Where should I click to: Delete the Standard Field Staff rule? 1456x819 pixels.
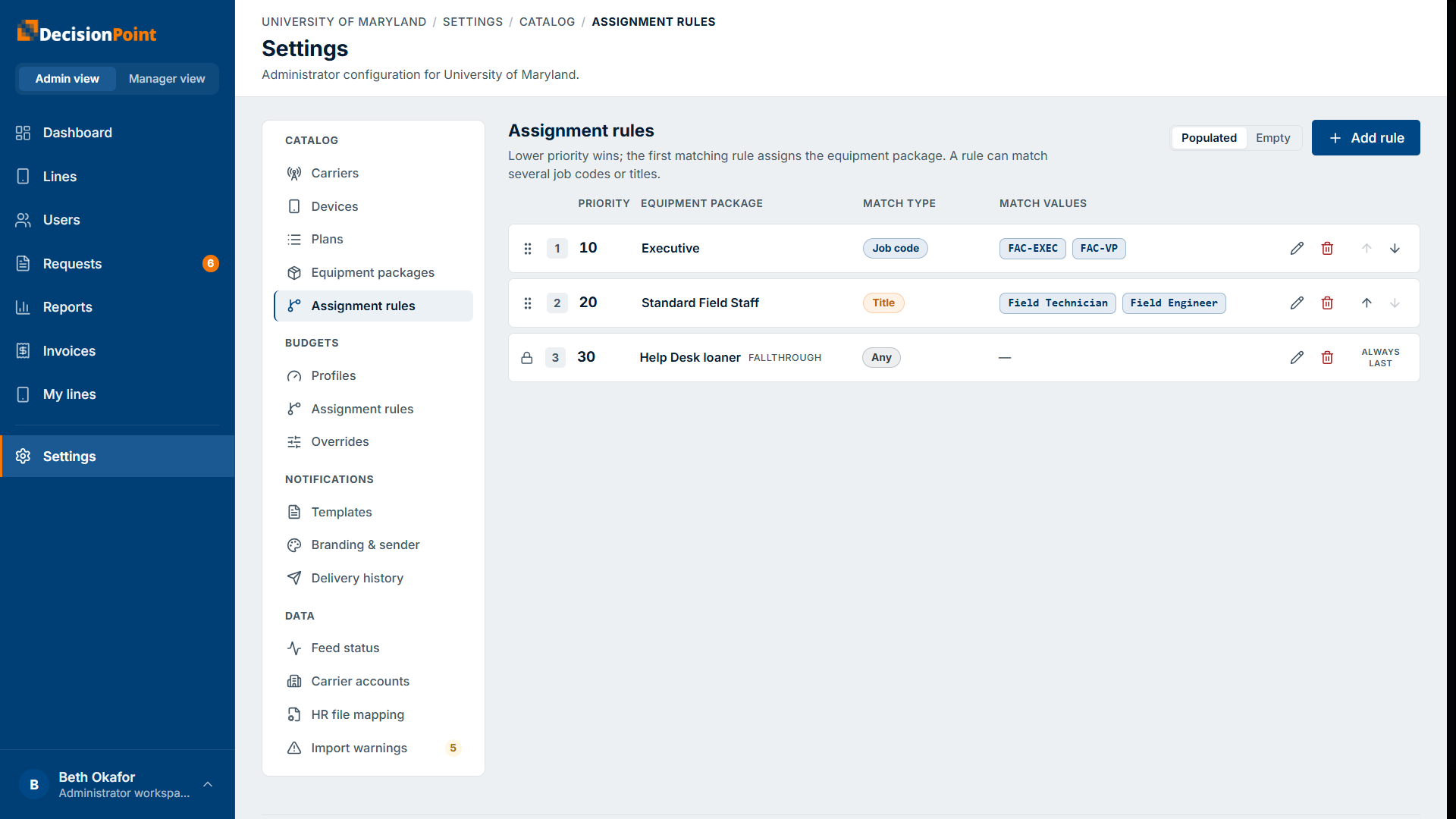1327,303
